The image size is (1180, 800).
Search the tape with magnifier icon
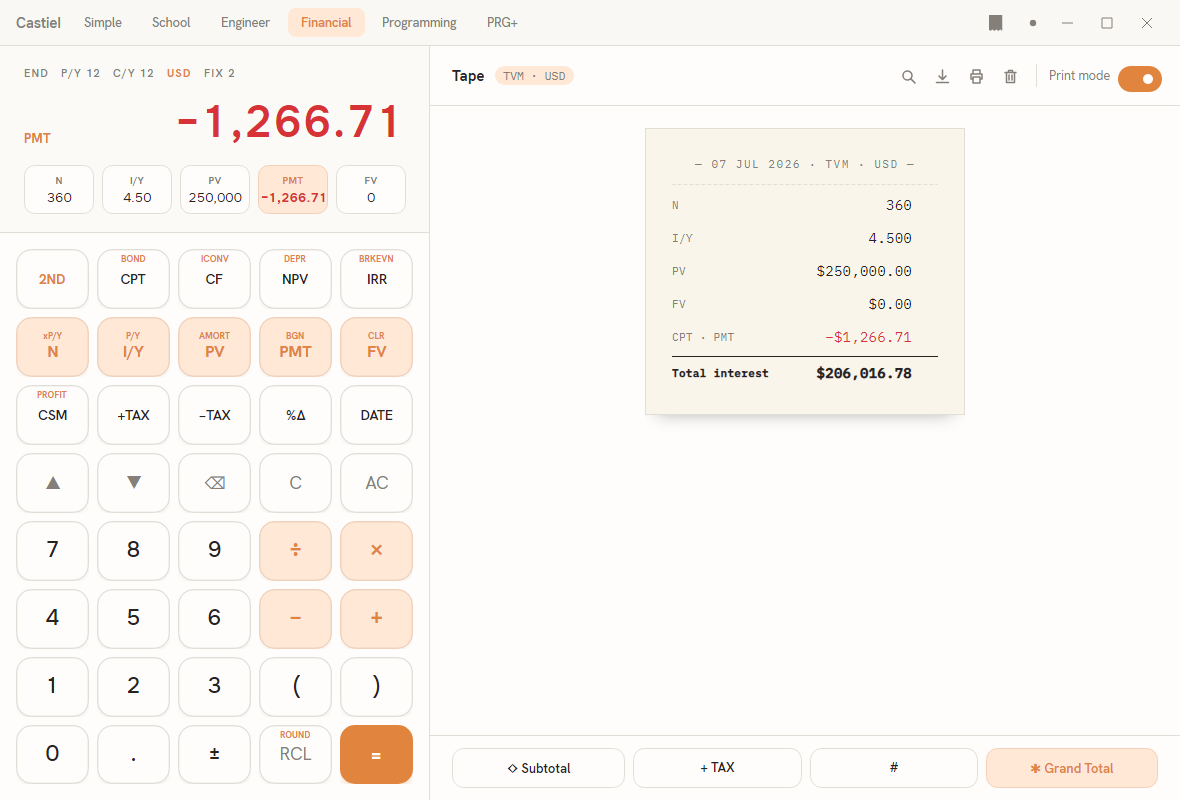point(908,77)
